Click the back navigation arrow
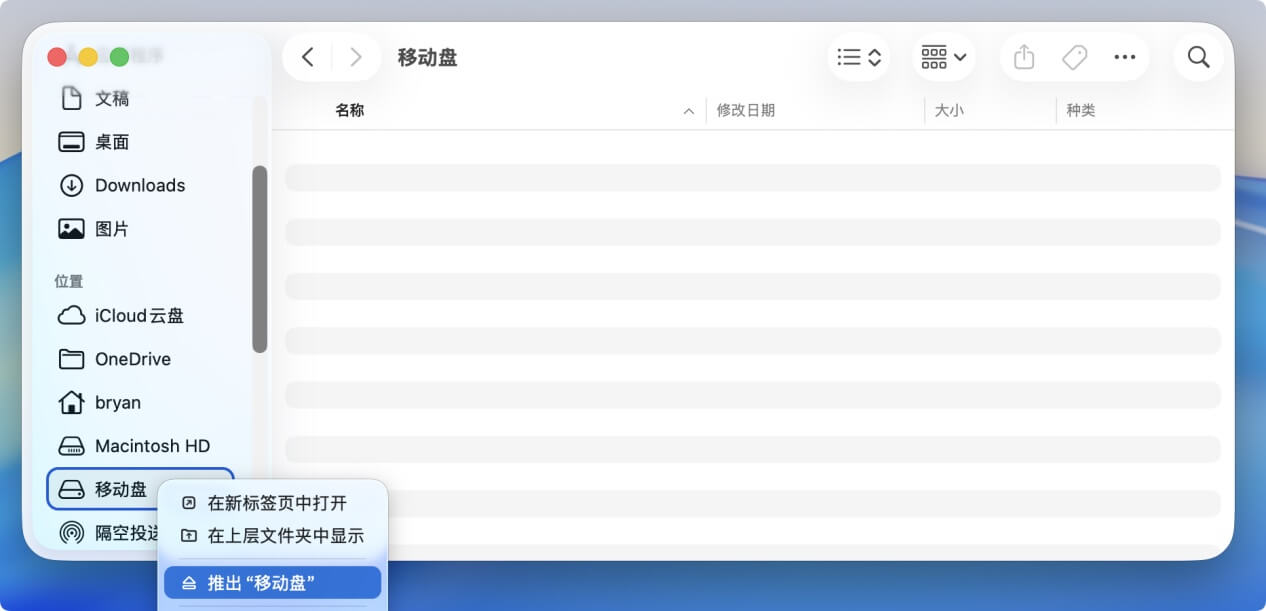Image resolution: width=1266 pixels, height=611 pixels. click(307, 57)
